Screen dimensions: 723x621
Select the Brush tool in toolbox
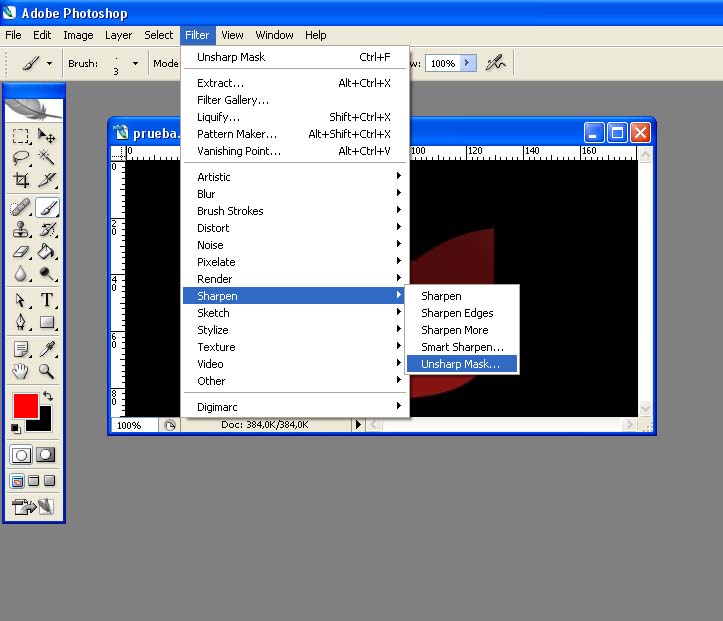pos(47,207)
